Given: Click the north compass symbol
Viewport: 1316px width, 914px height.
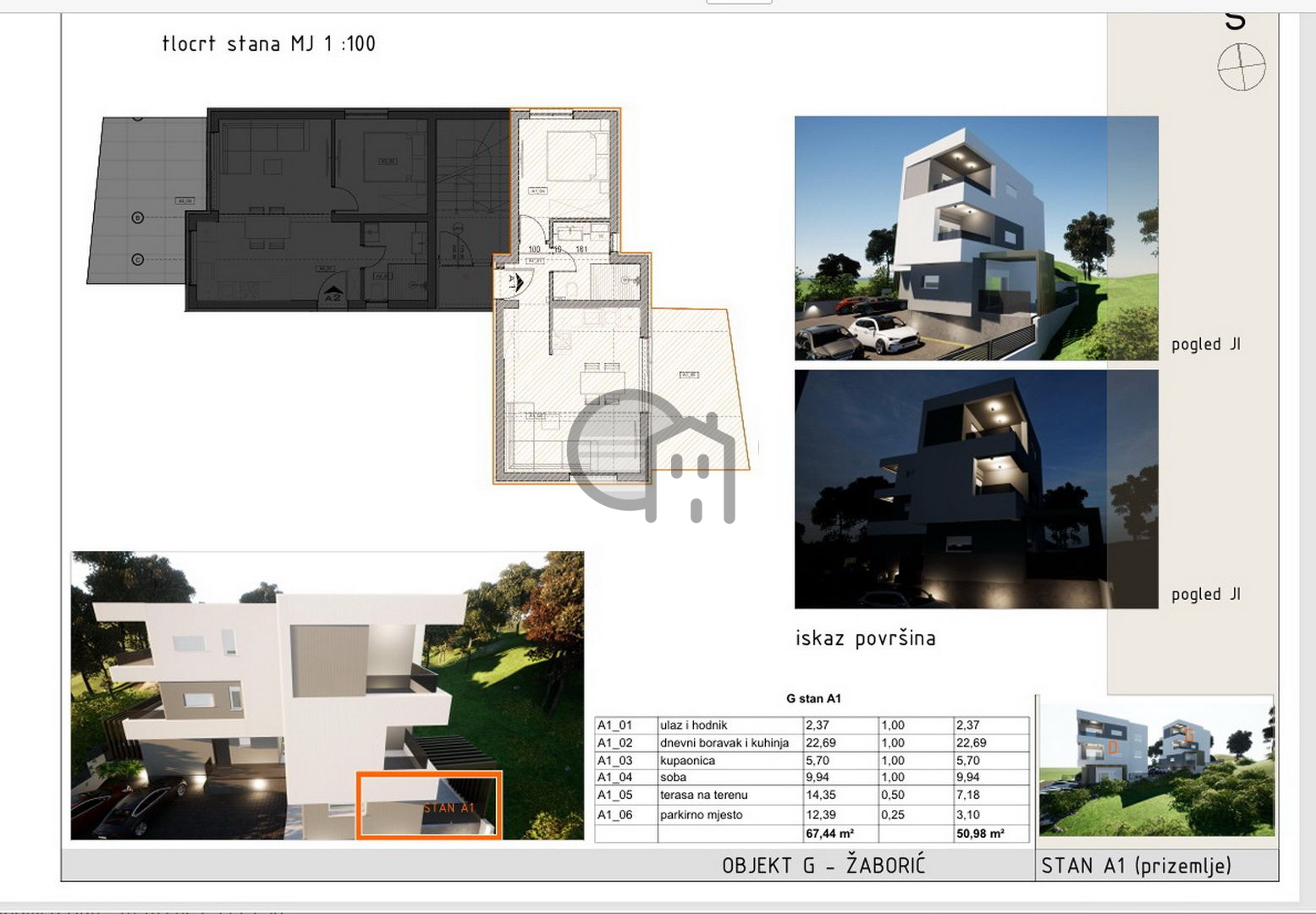Looking at the screenshot, I should (1241, 67).
